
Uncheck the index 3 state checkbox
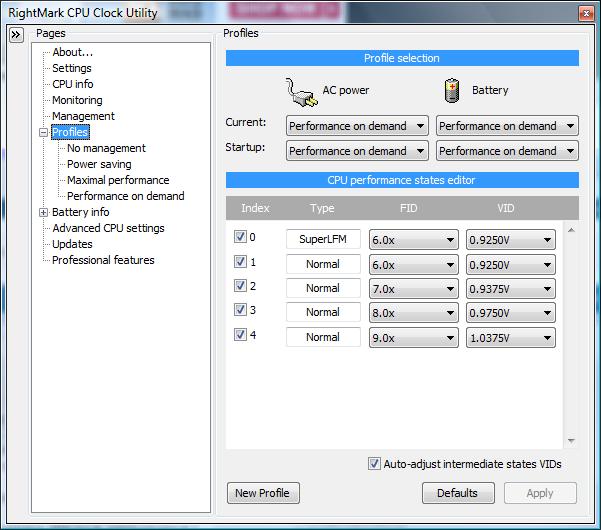[240, 310]
